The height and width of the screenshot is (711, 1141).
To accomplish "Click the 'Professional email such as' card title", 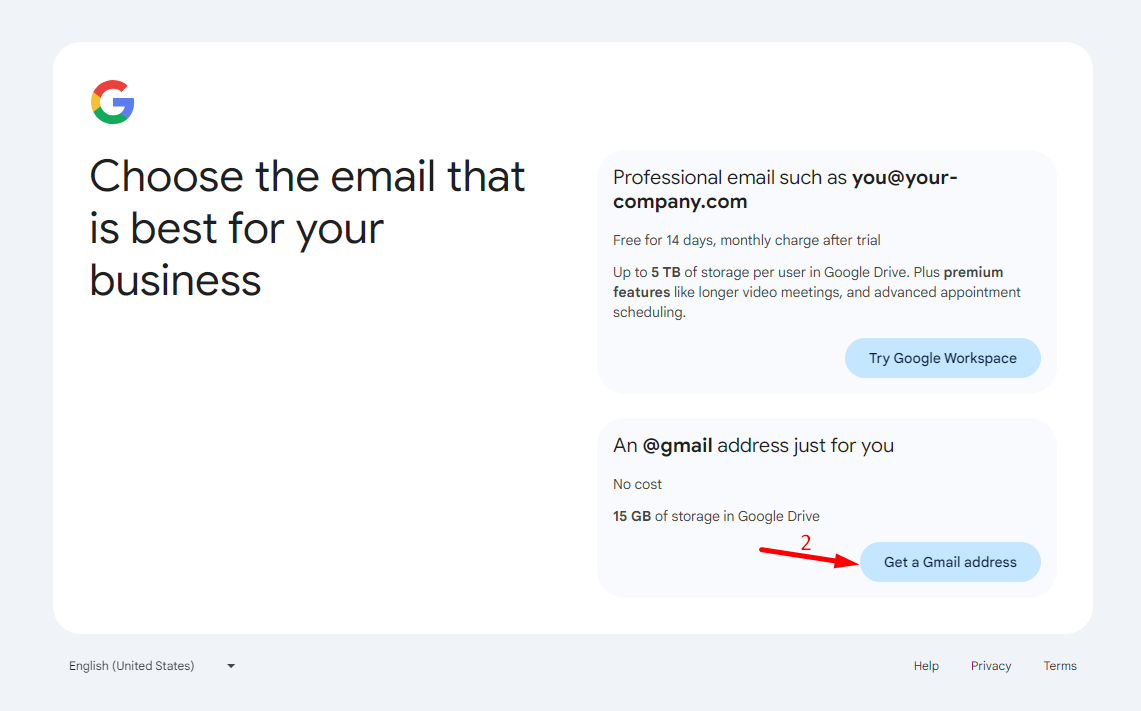I will [x=730, y=178].
